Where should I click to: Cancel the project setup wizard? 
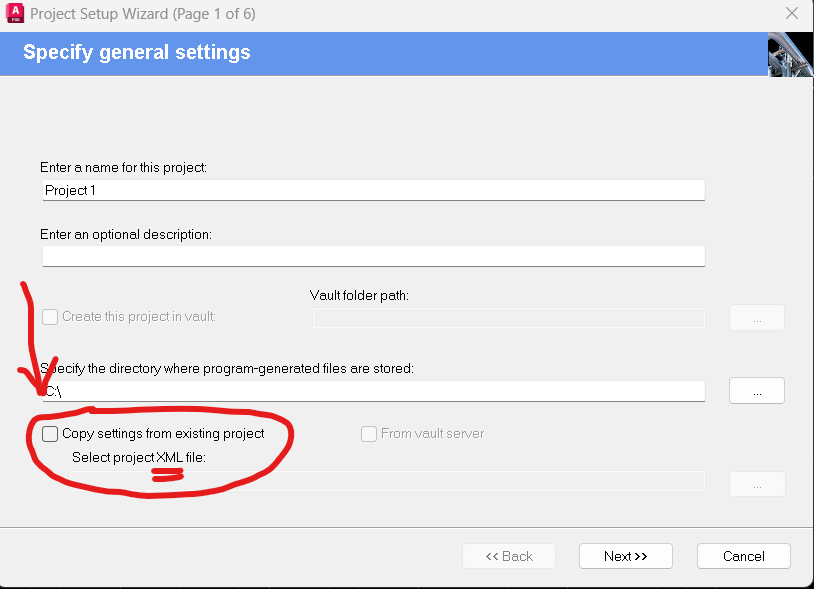(743, 556)
